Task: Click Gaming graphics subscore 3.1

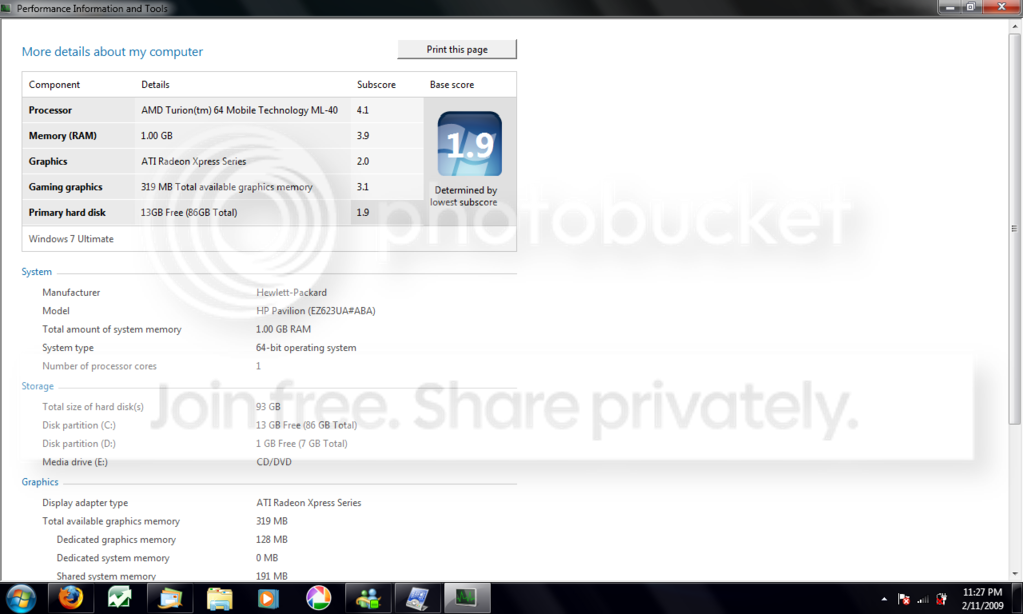Action: [363, 187]
